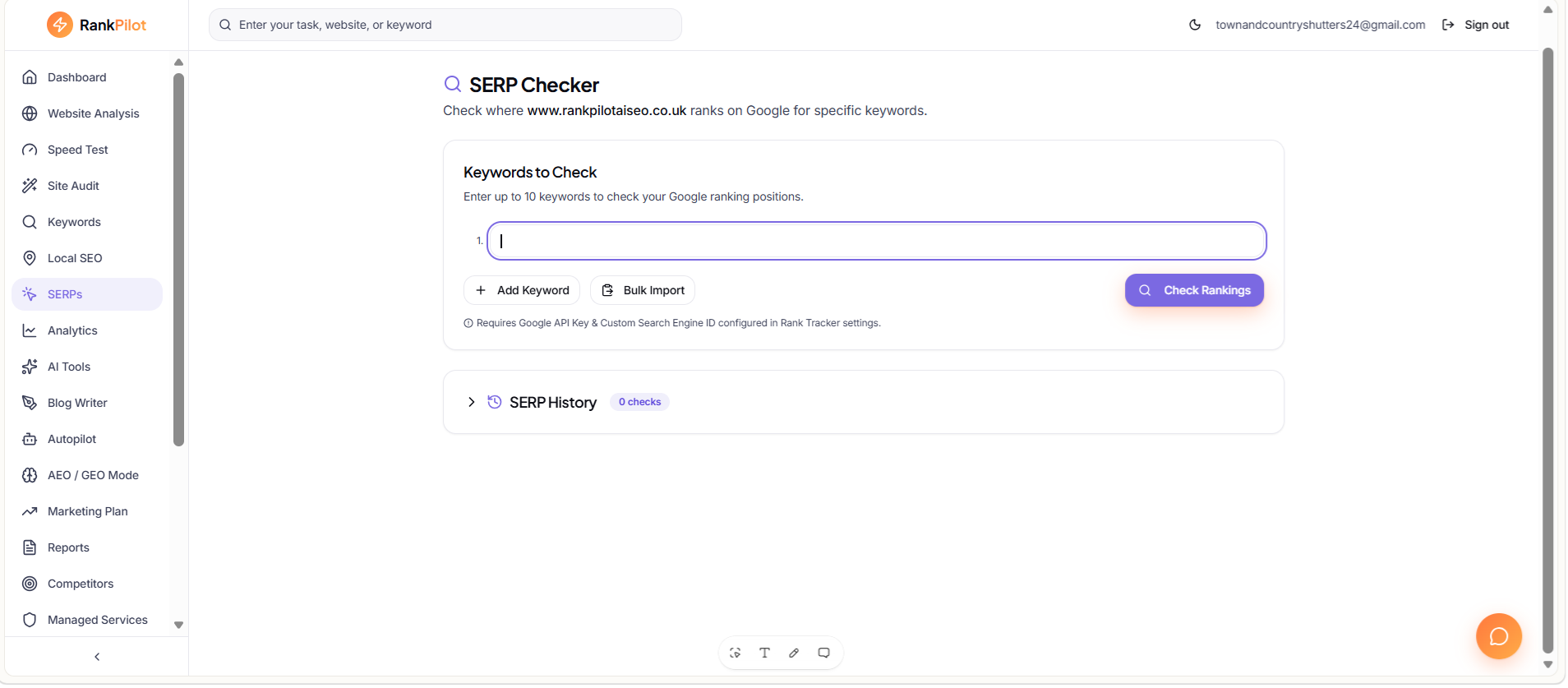This screenshot has width=1568, height=688.
Task: Click the AEO / GEO Mode brain icon
Action: (30, 475)
